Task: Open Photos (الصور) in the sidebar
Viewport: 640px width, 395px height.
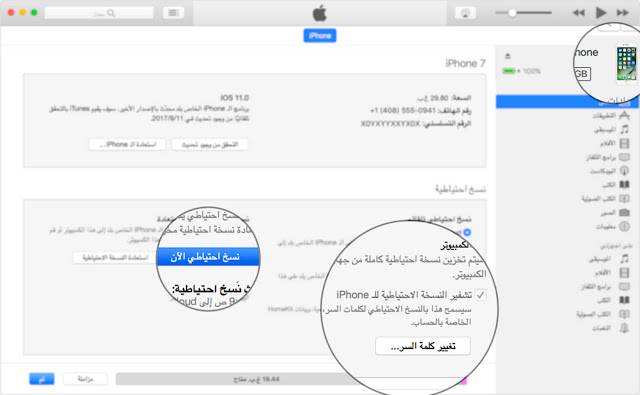Action: pyautogui.click(x=615, y=213)
